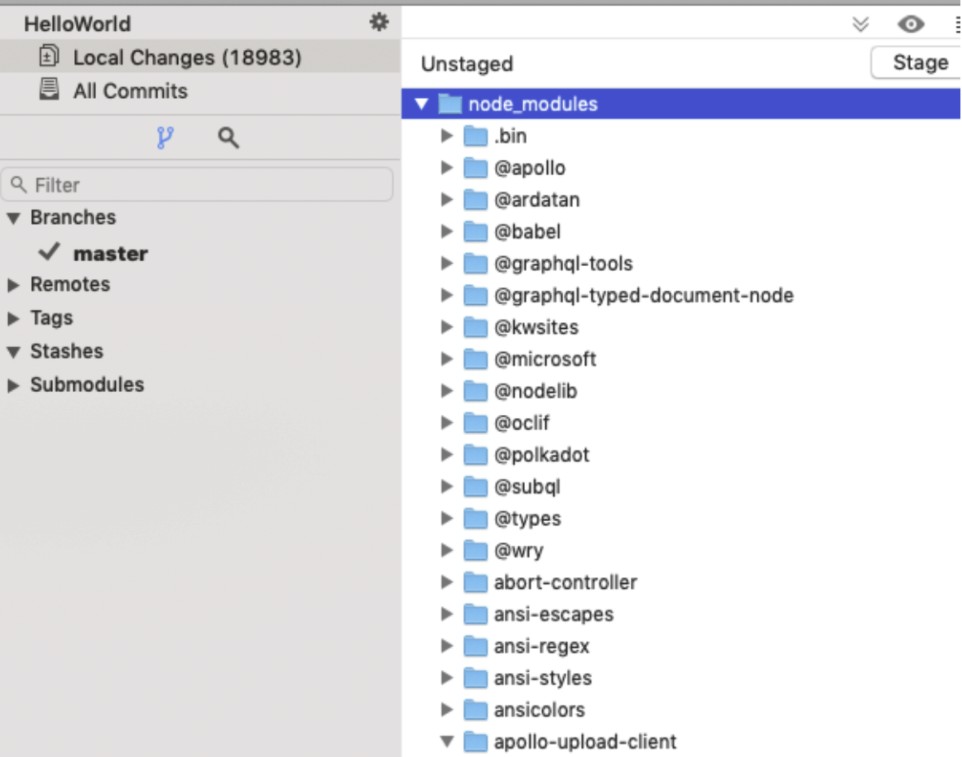Expand the @apollo folder
This screenshot has width=962, height=757.
[446, 168]
